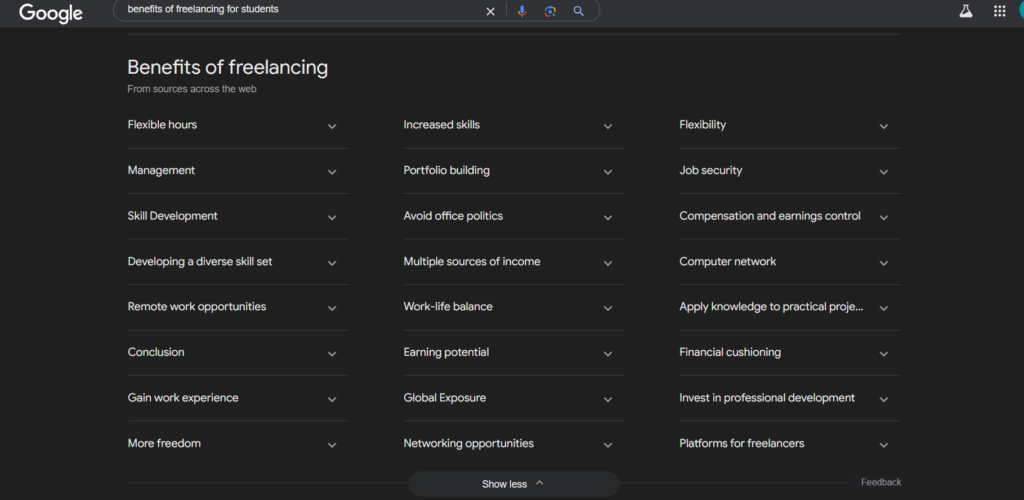Click 'Remote work opportunities' text
Image resolution: width=1024 pixels, height=500 pixels.
[x=197, y=307]
